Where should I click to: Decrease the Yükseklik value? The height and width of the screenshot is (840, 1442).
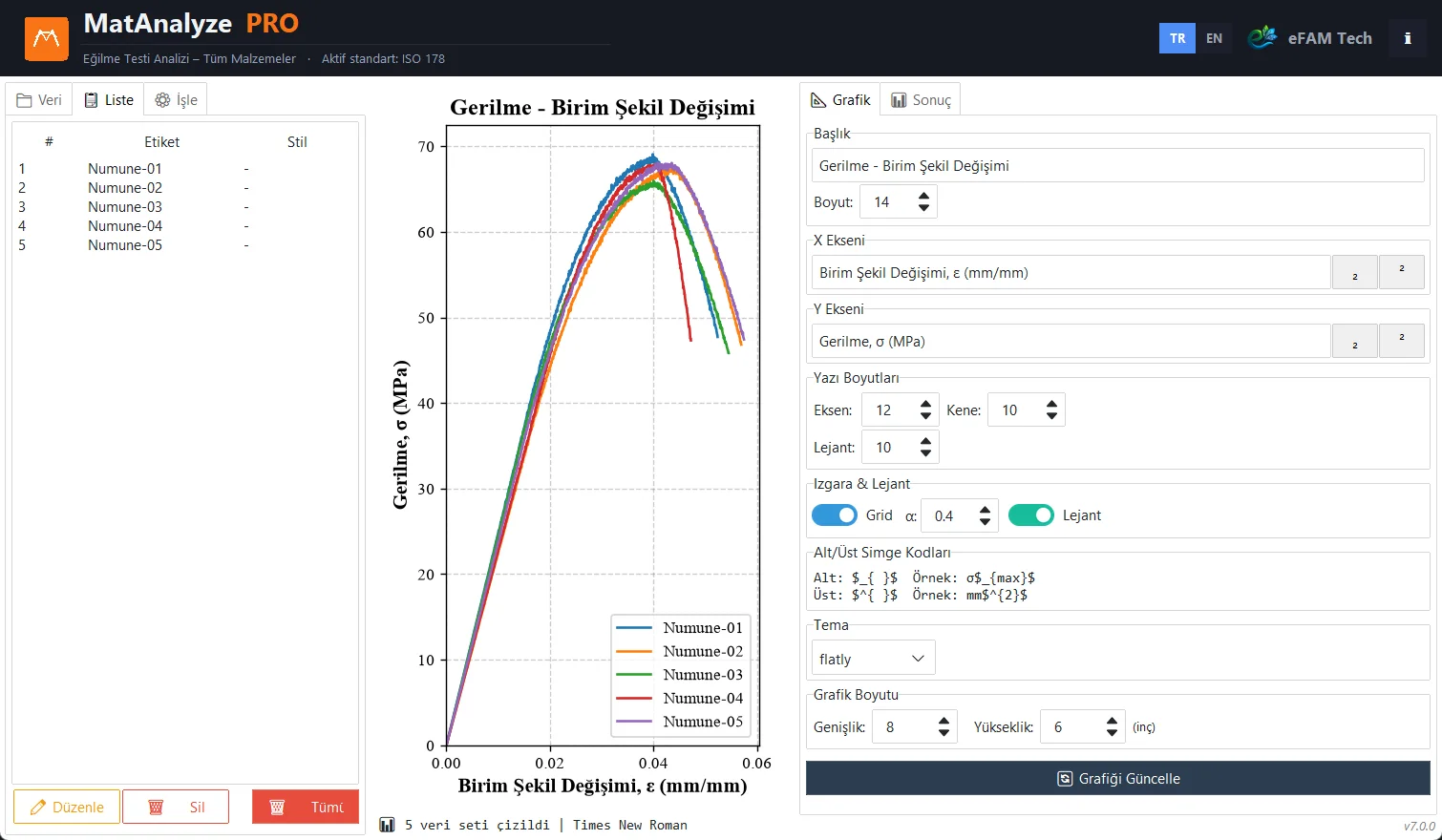1112,733
